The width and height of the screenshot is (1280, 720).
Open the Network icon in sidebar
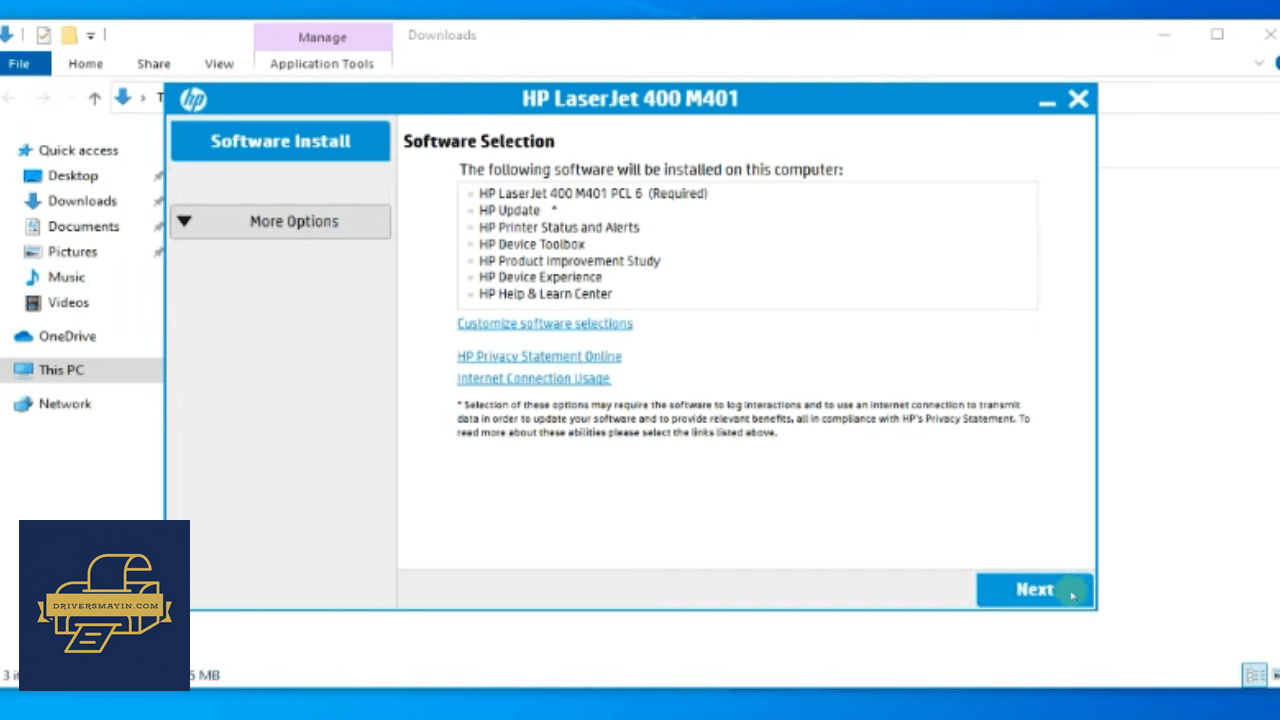(x=23, y=404)
